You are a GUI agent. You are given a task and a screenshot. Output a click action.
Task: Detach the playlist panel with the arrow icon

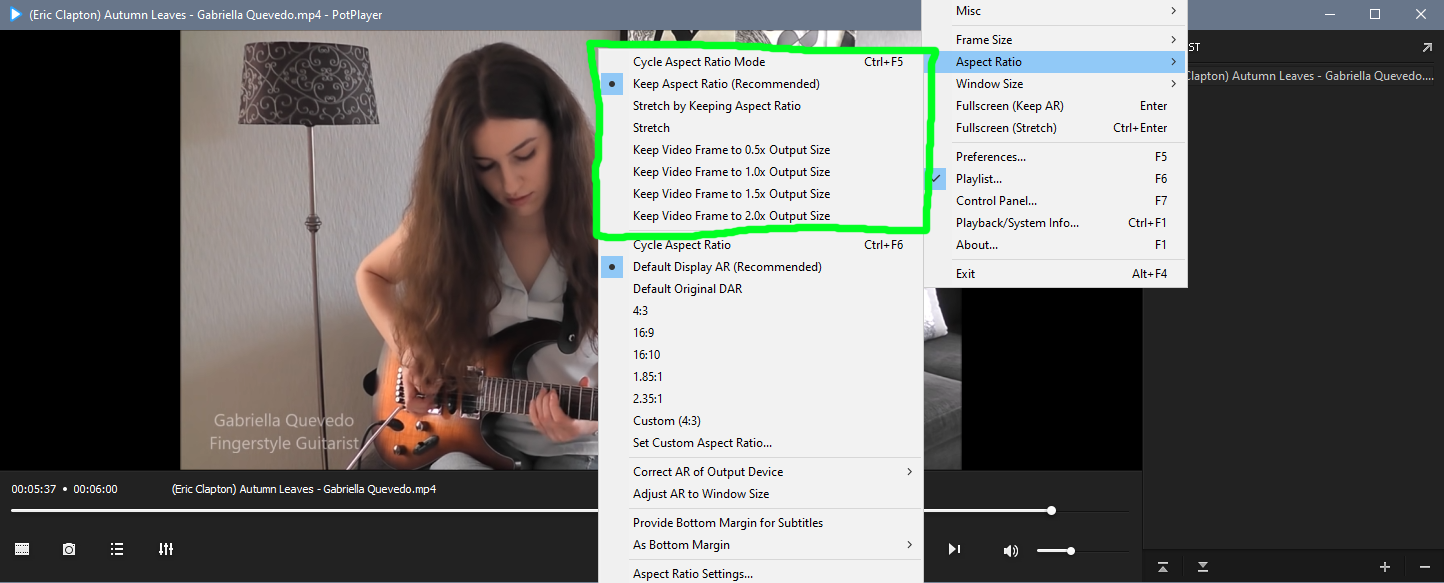tap(1426, 47)
